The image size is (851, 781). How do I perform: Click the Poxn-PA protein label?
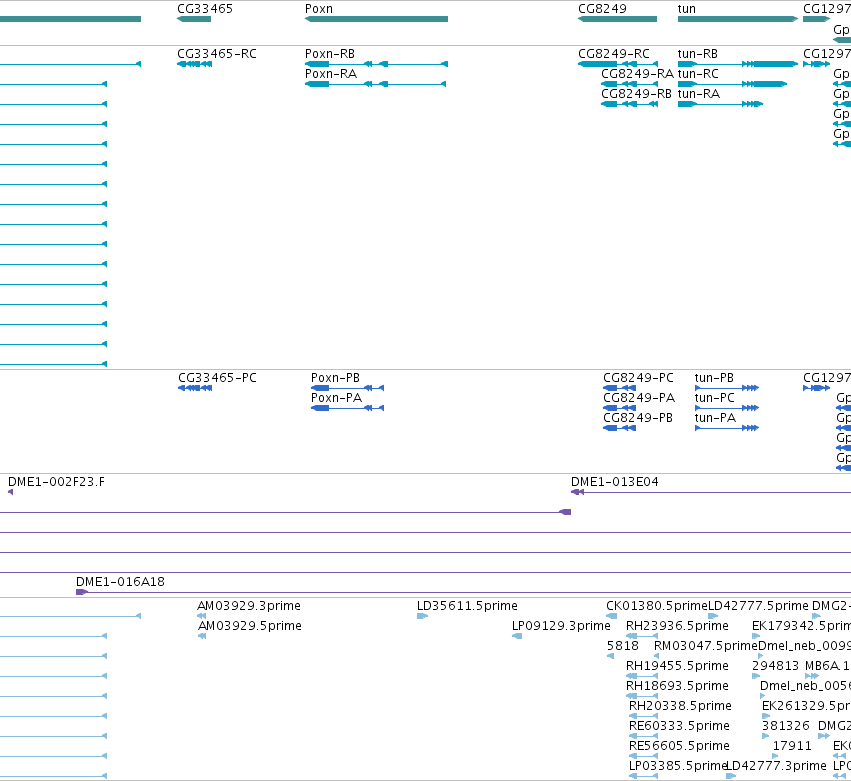(x=336, y=398)
